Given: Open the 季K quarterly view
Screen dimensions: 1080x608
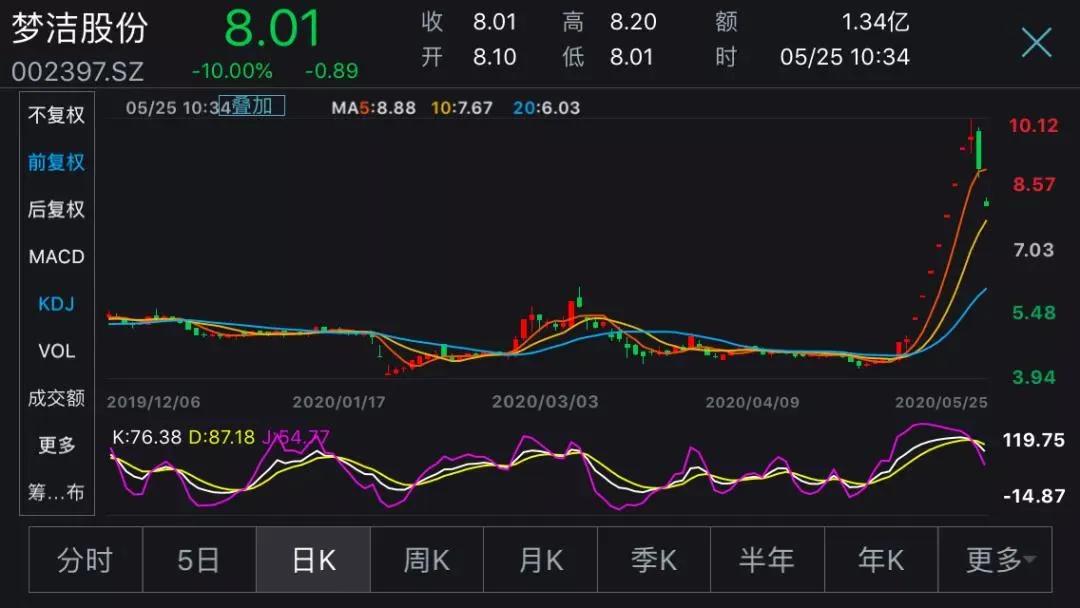Looking at the screenshot, I should (653, 561).
